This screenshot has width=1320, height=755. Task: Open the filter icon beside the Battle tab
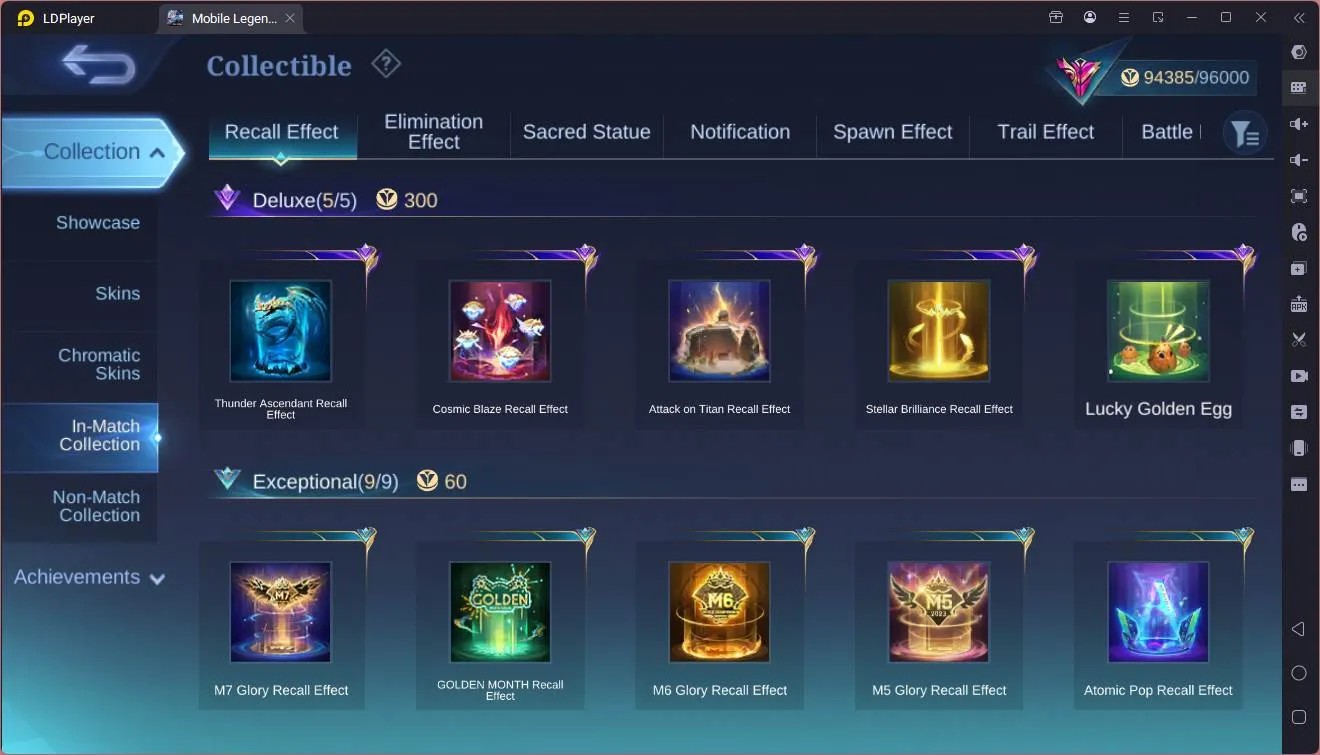[1245, 133]
